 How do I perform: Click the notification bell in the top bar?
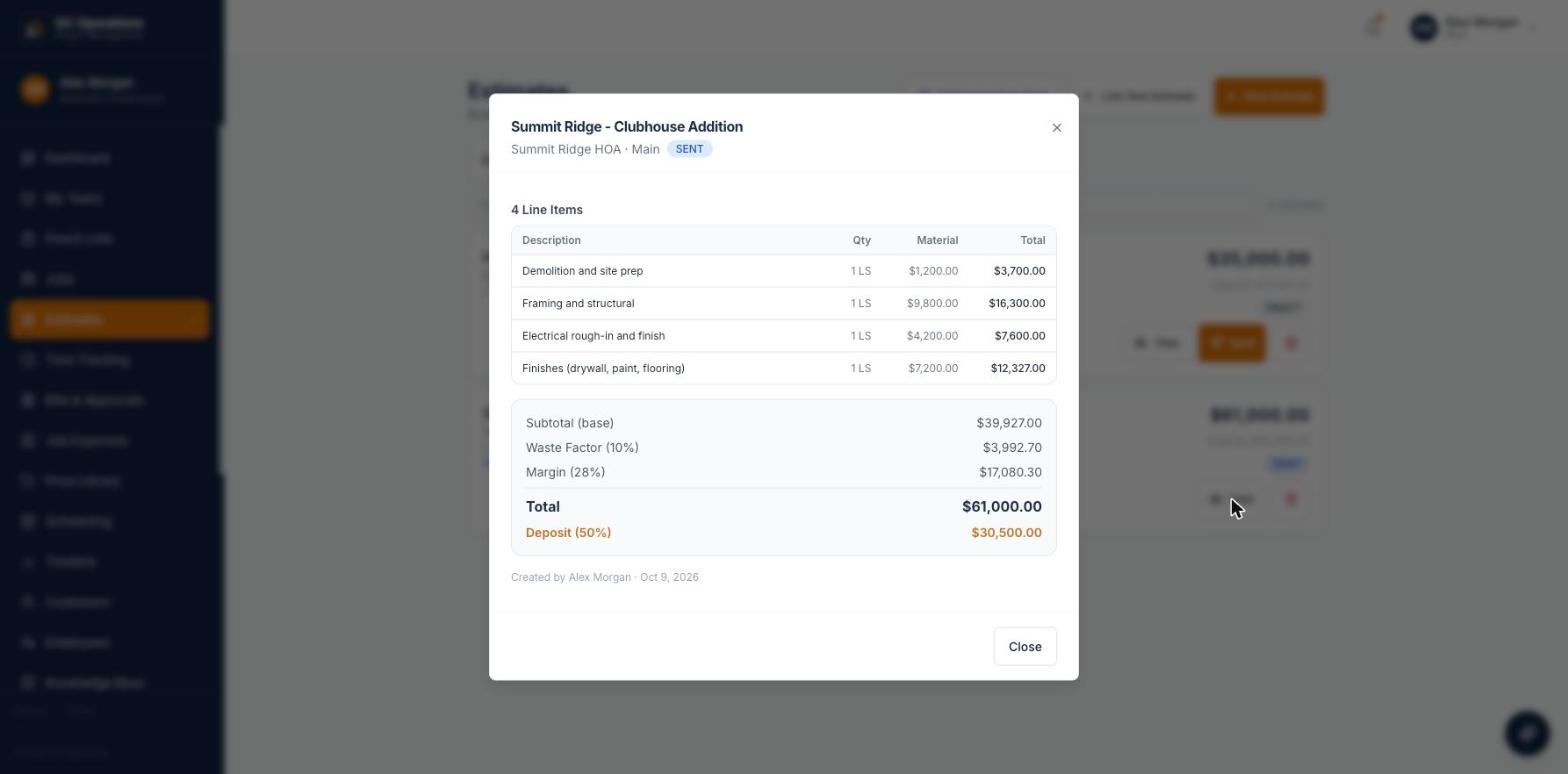tap(1374, 26)
